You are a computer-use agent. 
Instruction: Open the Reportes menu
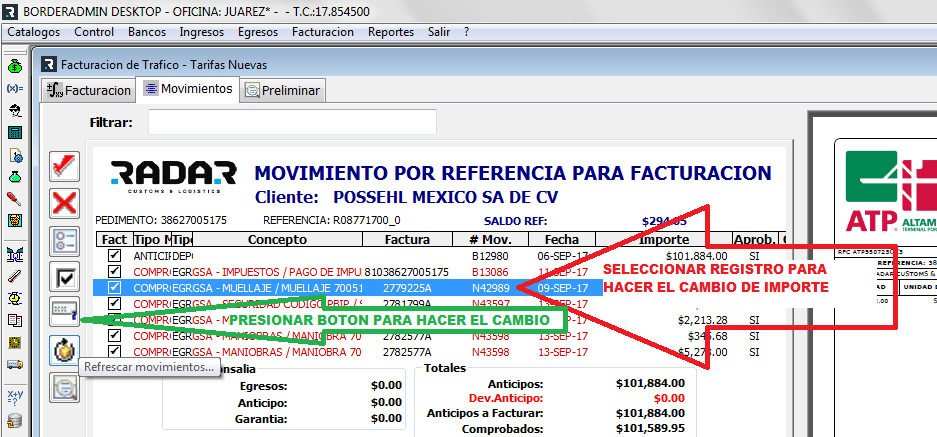tap(391, 32)
